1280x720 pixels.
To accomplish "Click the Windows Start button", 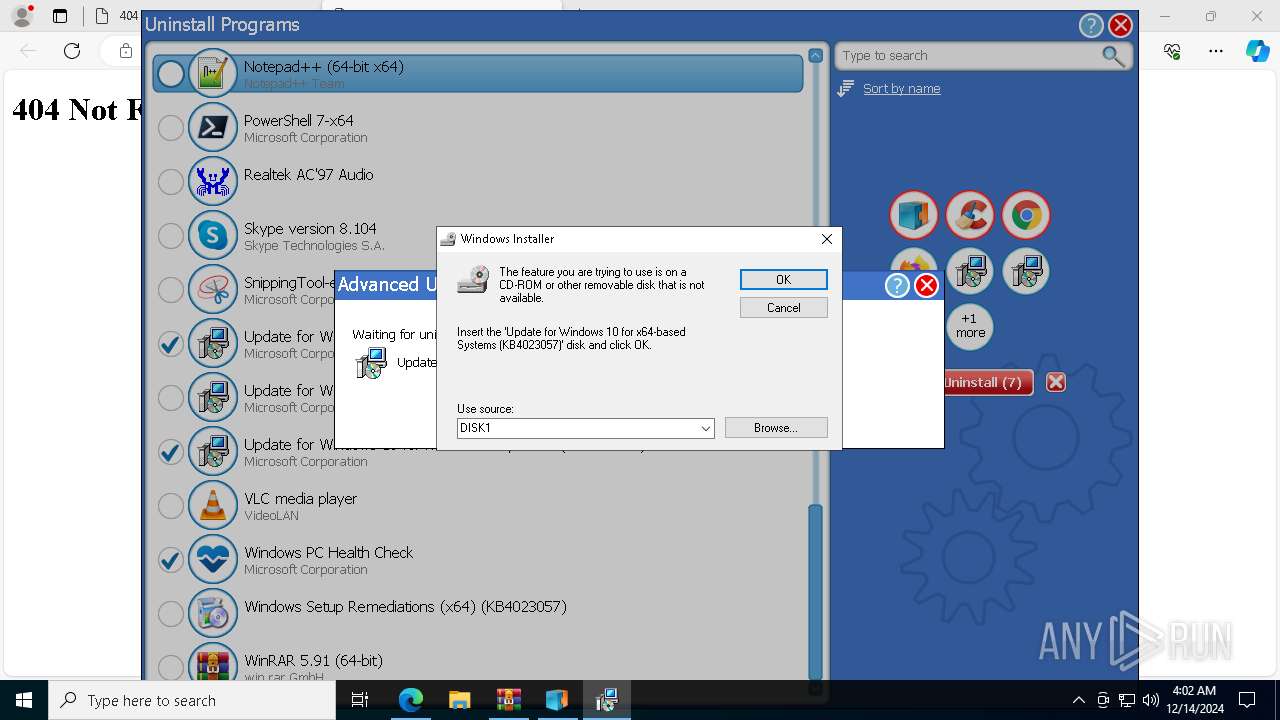I will 24,700.
